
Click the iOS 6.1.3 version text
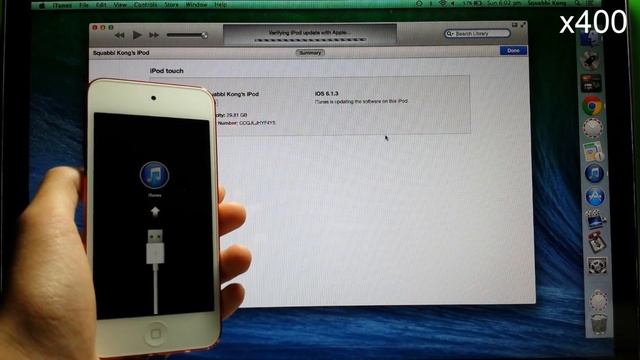pos(326,93)
